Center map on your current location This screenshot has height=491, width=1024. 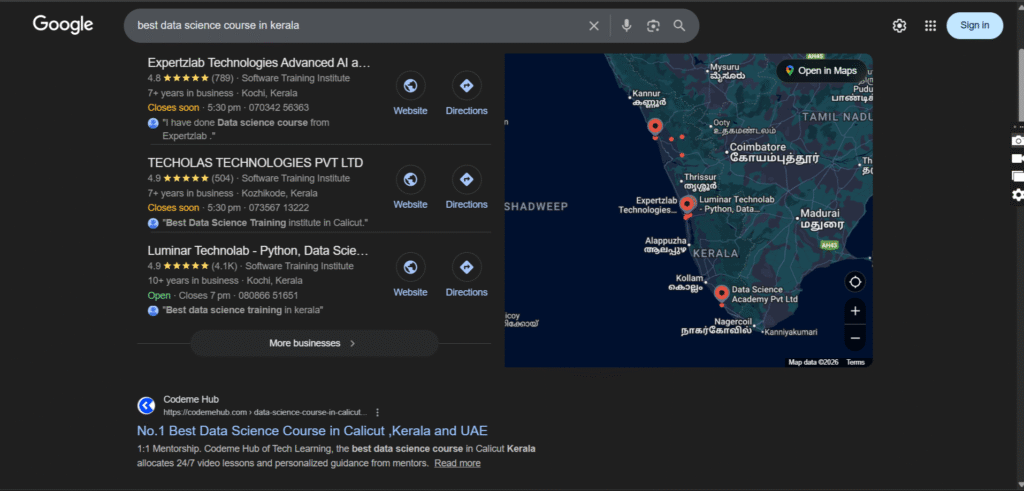pos(855,281)
